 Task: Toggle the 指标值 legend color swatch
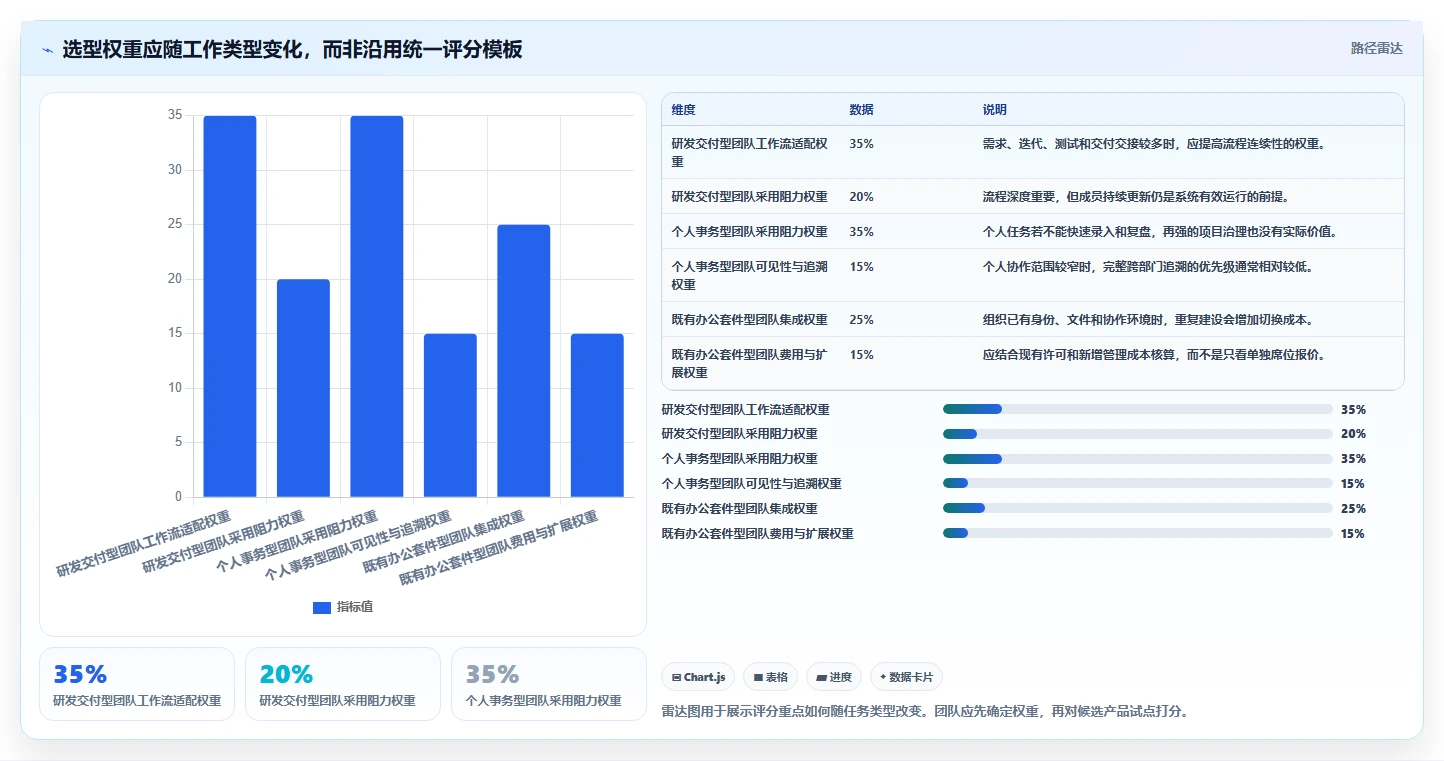click(x=322, y=608)
